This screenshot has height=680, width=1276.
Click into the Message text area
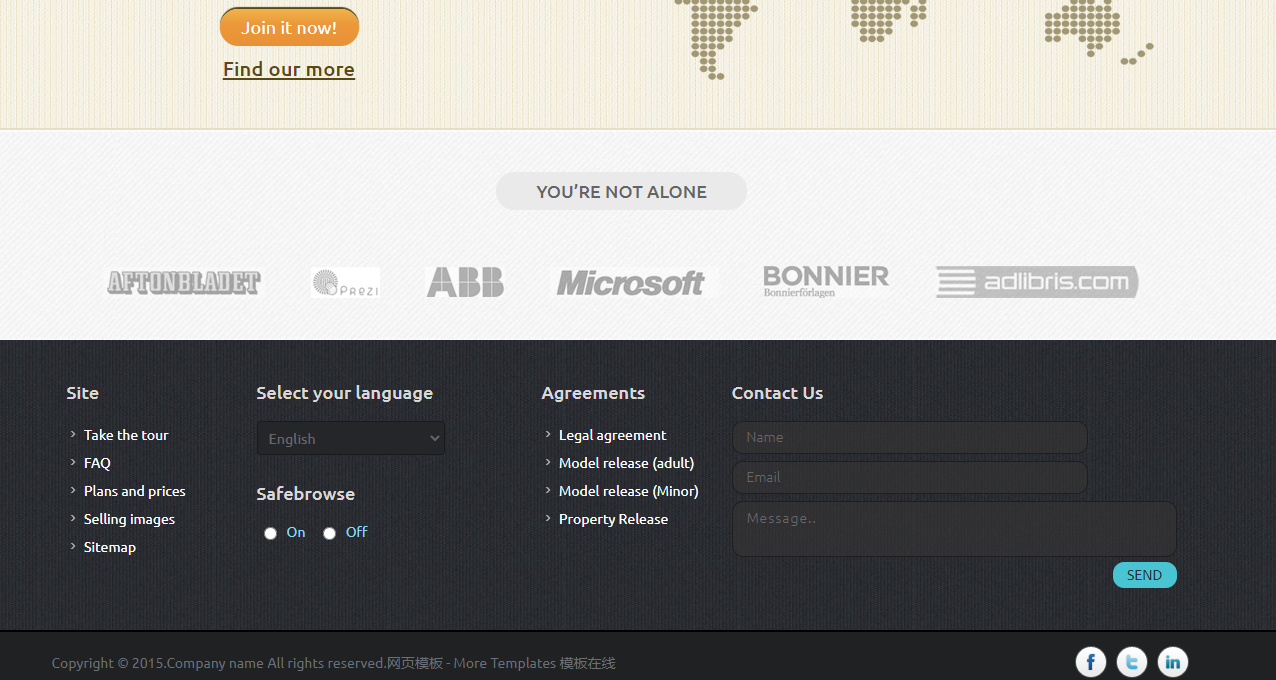pos(954,528)
